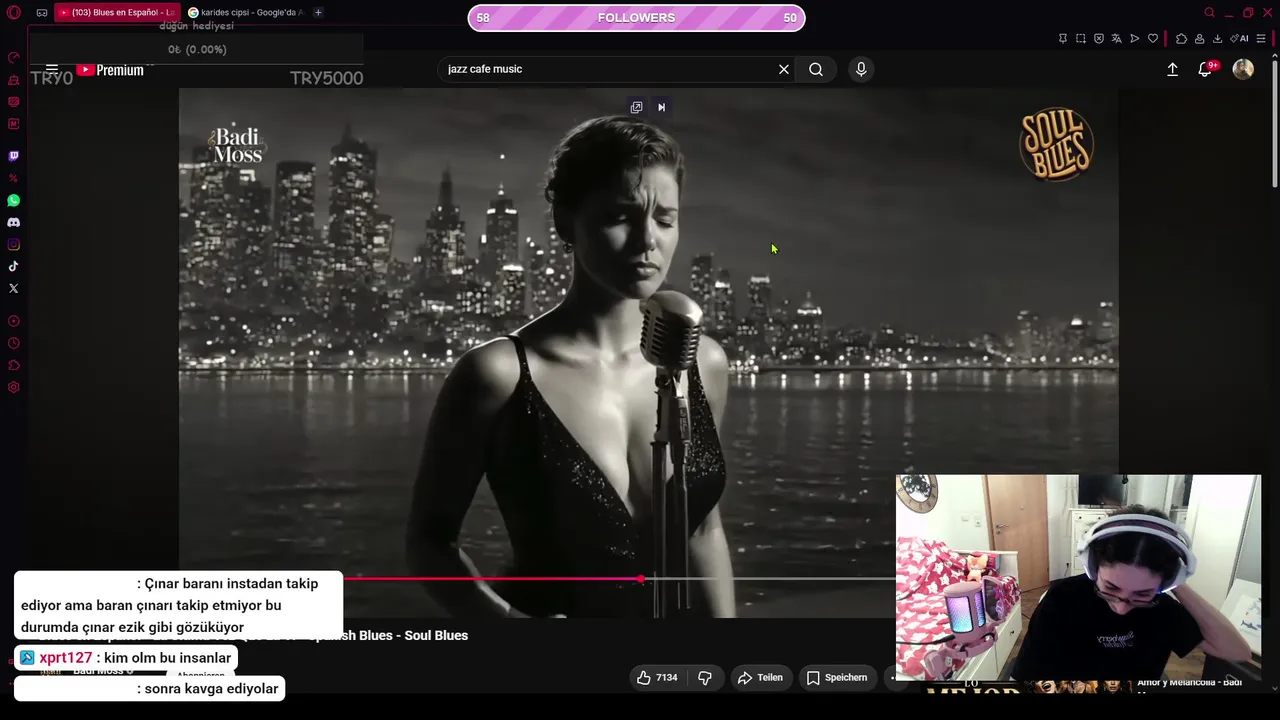Image resolution: width=1280 pixels, height=720 pixels.
Task: Open the deals percent icon in sidebar
Action: pos(14,178)
